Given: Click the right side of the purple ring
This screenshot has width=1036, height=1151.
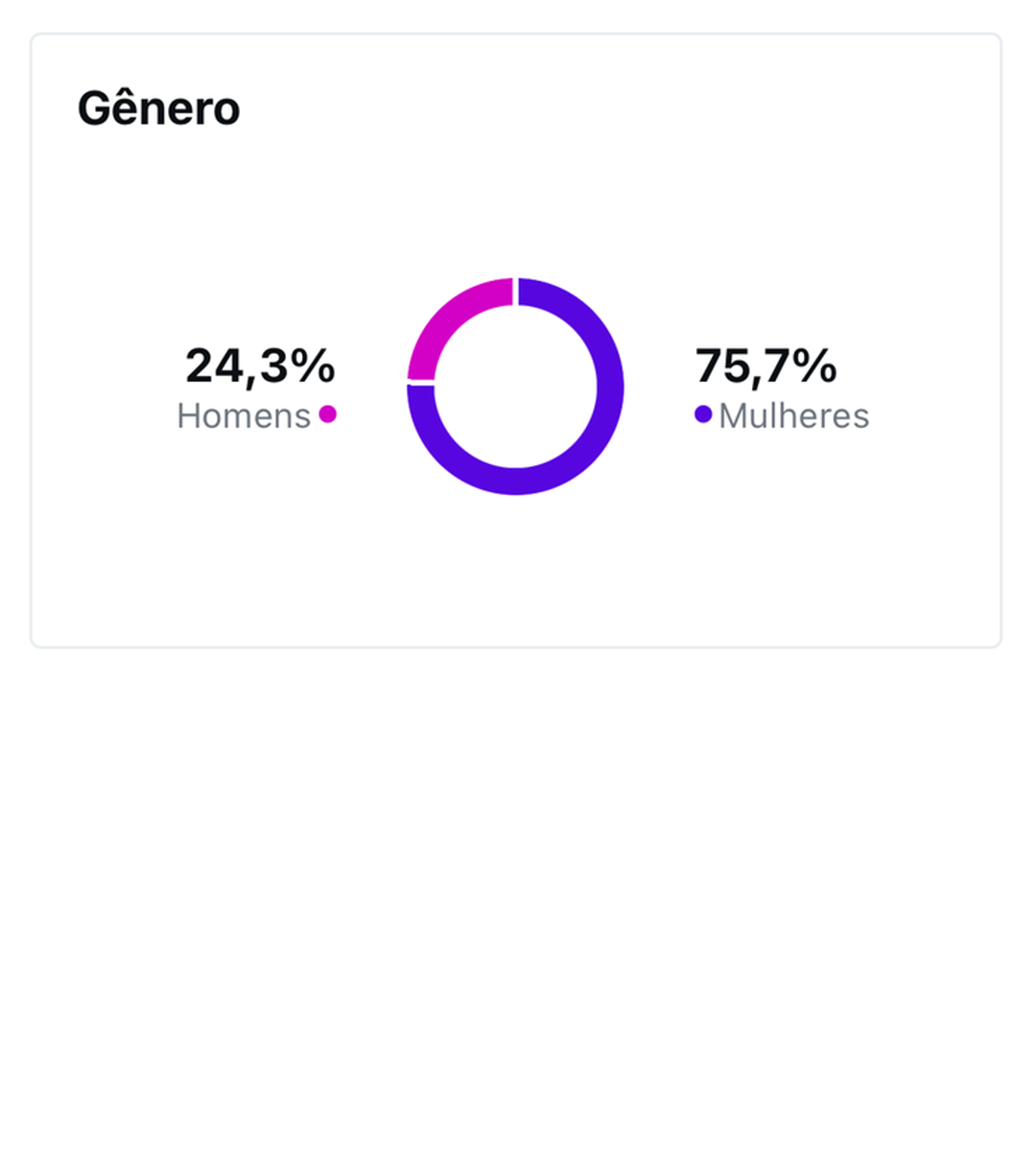Looking at the screenshot, I should 611,387.
